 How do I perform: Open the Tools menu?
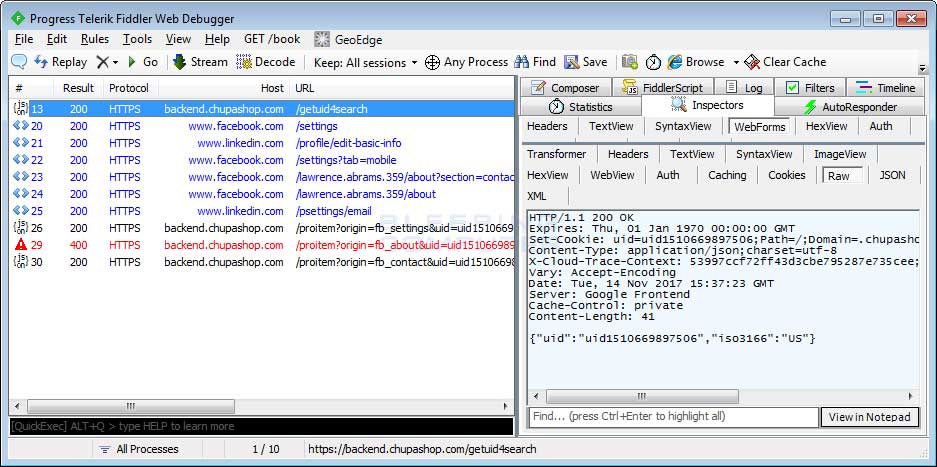pyautogui.click(x=137, y=39)
